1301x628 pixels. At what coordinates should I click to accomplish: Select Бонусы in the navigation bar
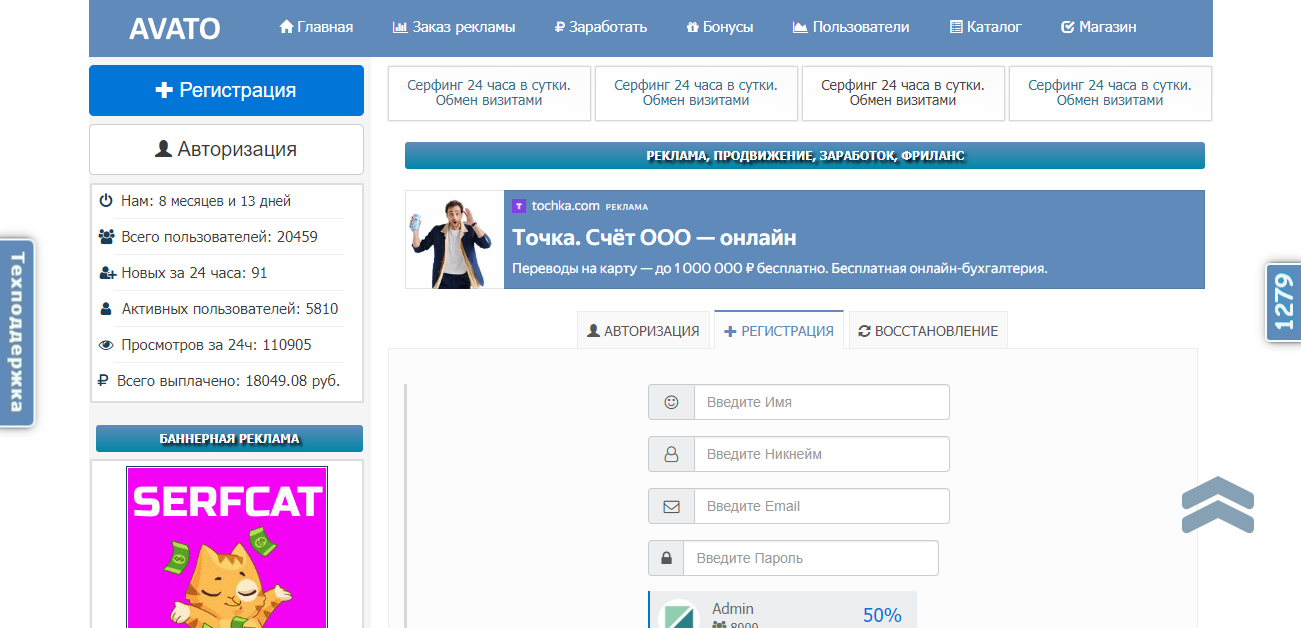(720, 27)
